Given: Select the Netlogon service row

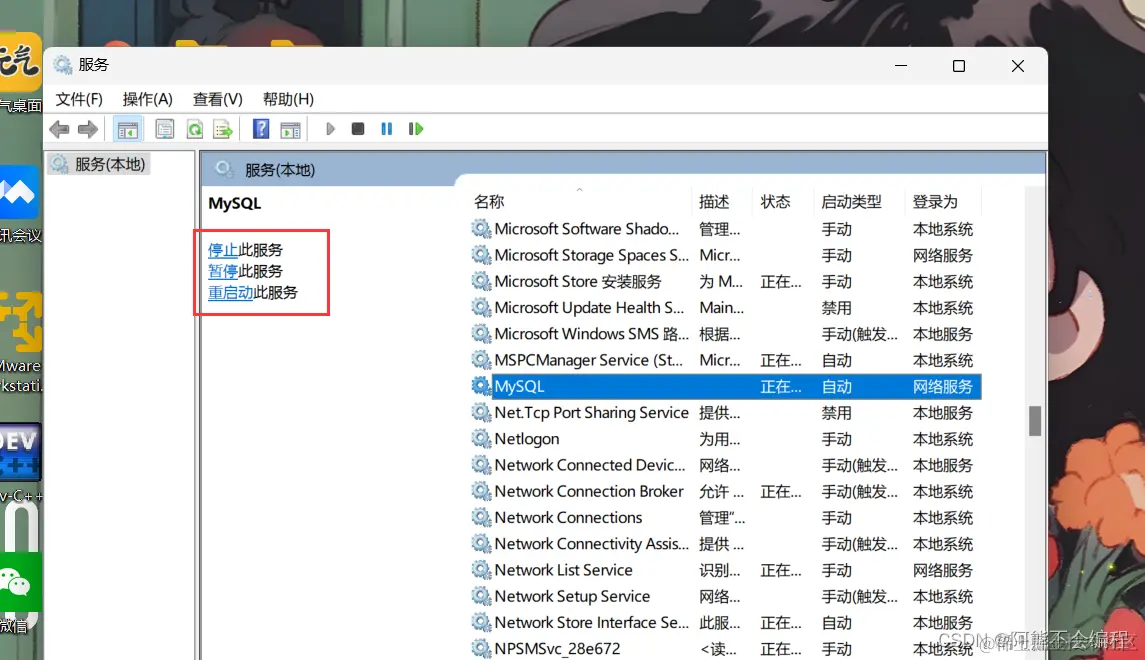Looking at the screenshot, I should [725, 439].
